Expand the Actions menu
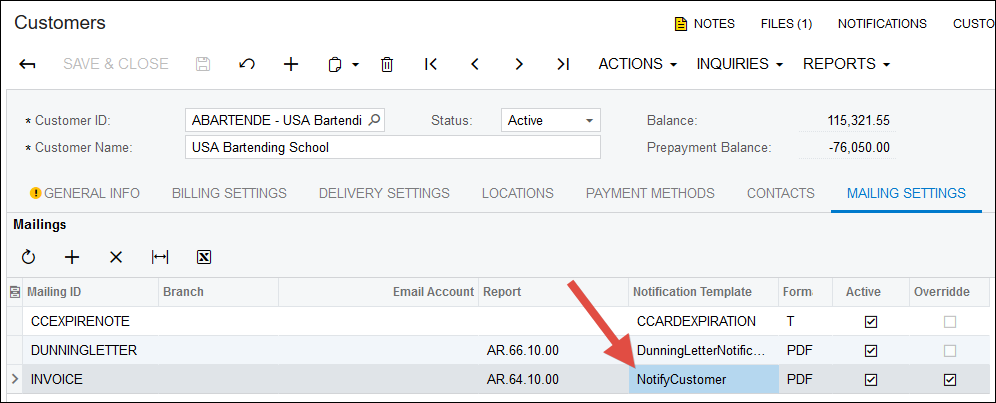The image size is (996, 403). pos(637,64)
